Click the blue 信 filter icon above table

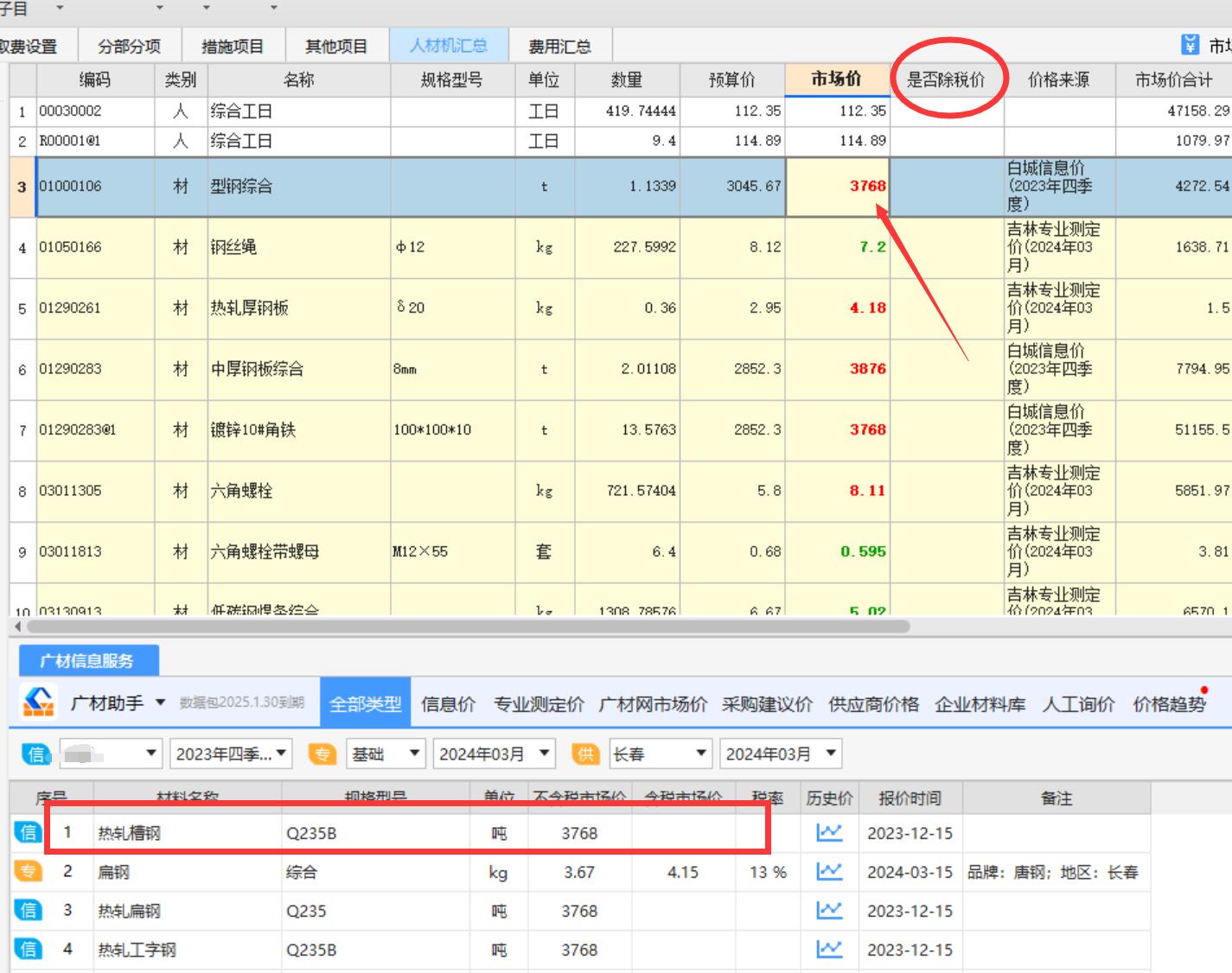point(36,754)
